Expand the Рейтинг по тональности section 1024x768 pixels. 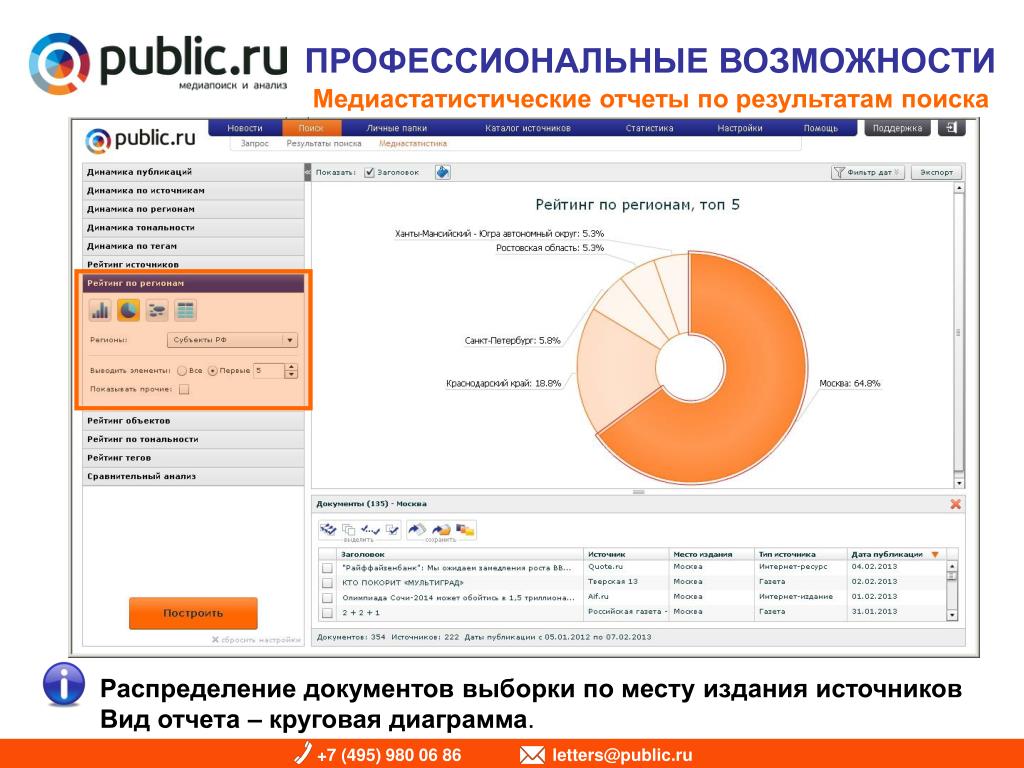[x=193, y=439]
